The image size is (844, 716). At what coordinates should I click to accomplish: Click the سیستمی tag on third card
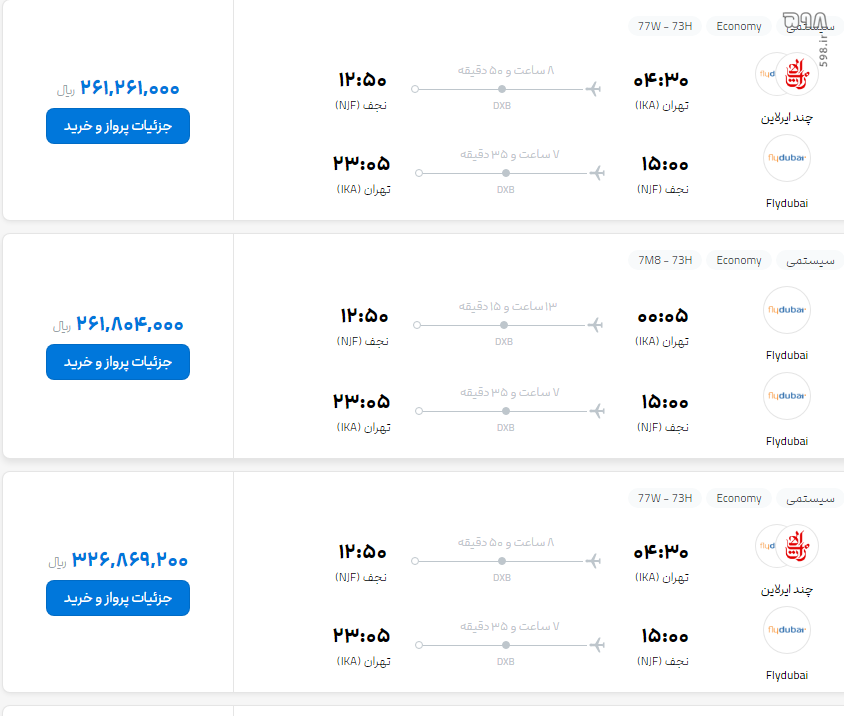[x=810, y=499]
